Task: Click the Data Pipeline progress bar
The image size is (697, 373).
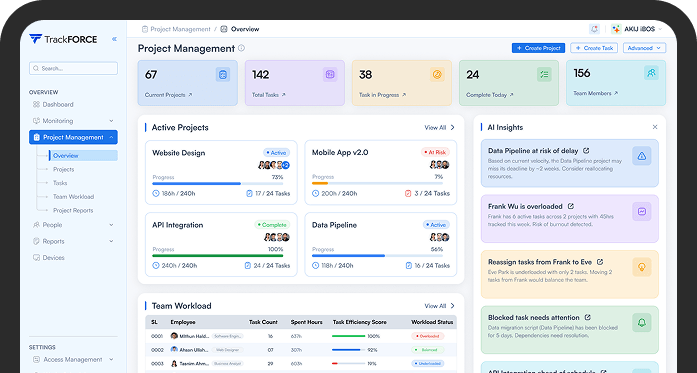Action: (377, 255)
